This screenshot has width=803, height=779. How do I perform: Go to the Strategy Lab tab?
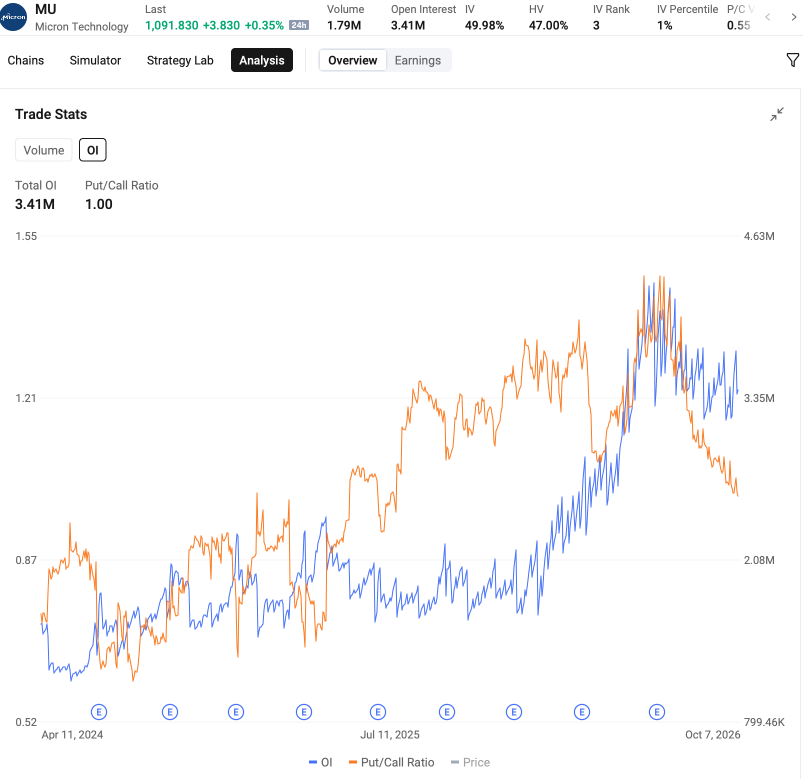[x=180, y=60]
